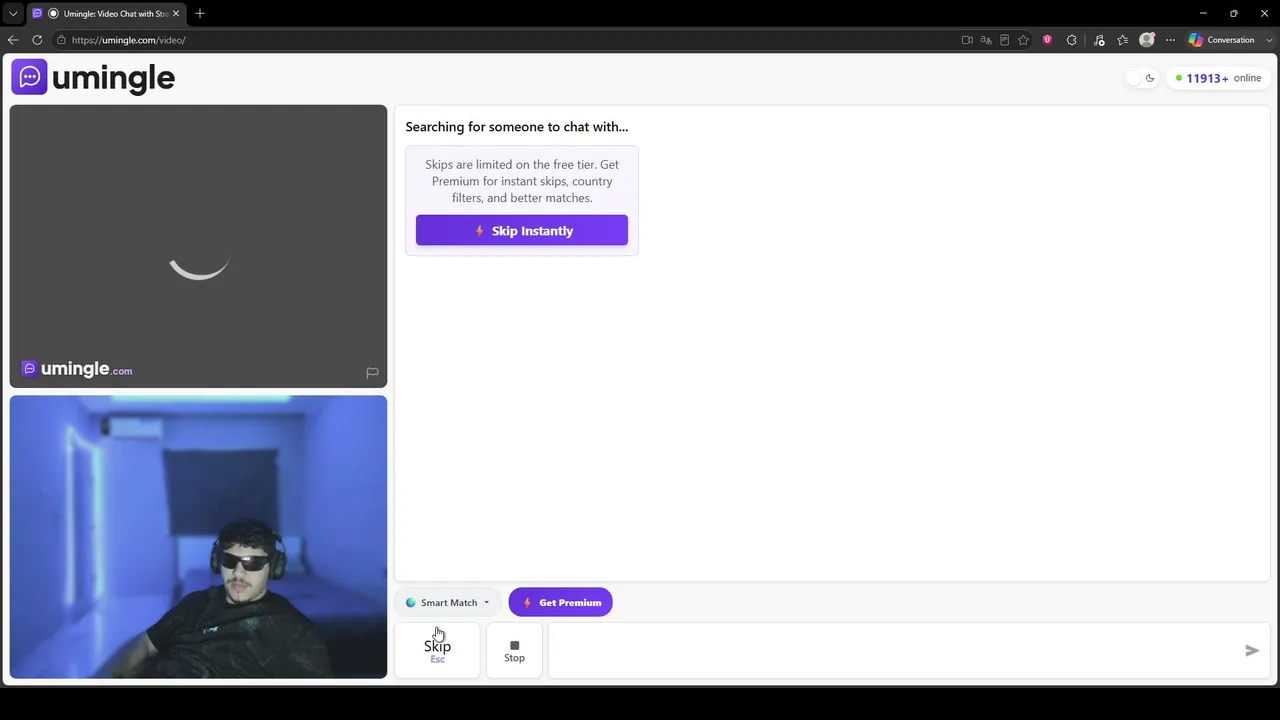Select the Umingle Video Chat tab
The height and width of the screenshot is (720, 1280).
coord(105,13)
